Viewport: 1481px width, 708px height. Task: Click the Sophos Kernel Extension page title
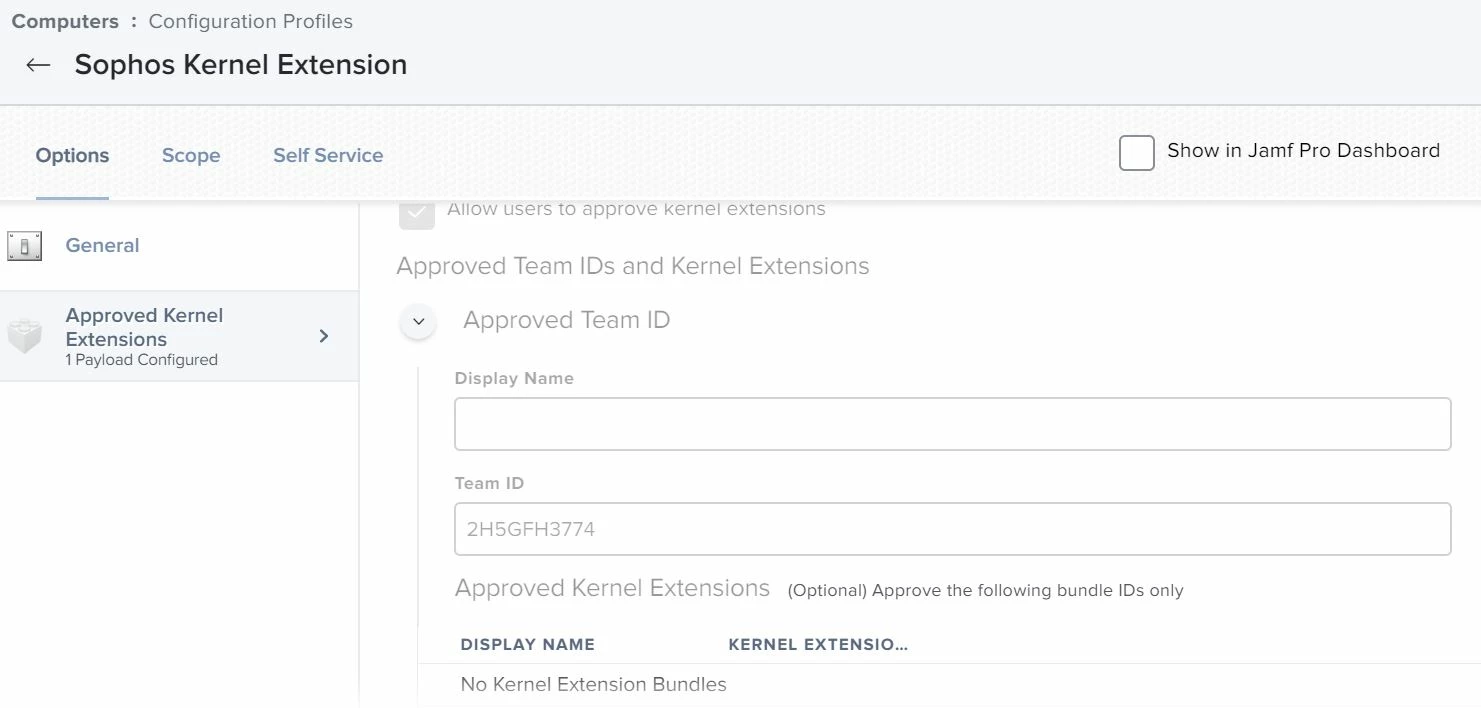tap(240, 65)
